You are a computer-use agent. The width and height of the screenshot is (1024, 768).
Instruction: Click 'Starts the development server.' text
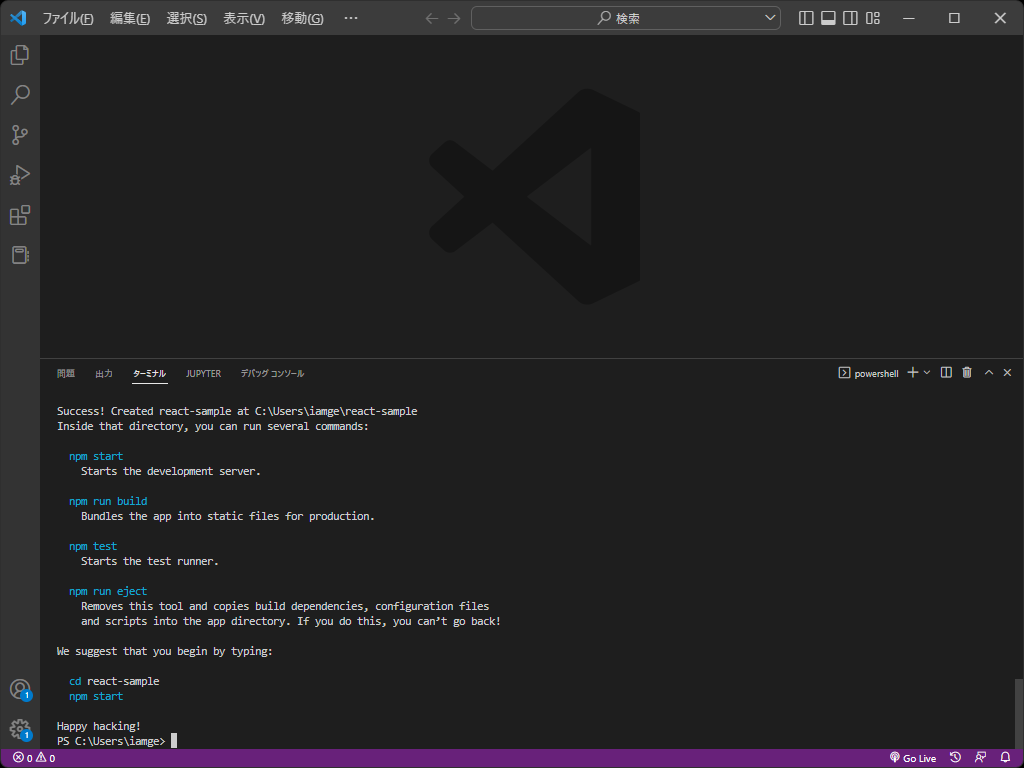[x=170, y=471]
